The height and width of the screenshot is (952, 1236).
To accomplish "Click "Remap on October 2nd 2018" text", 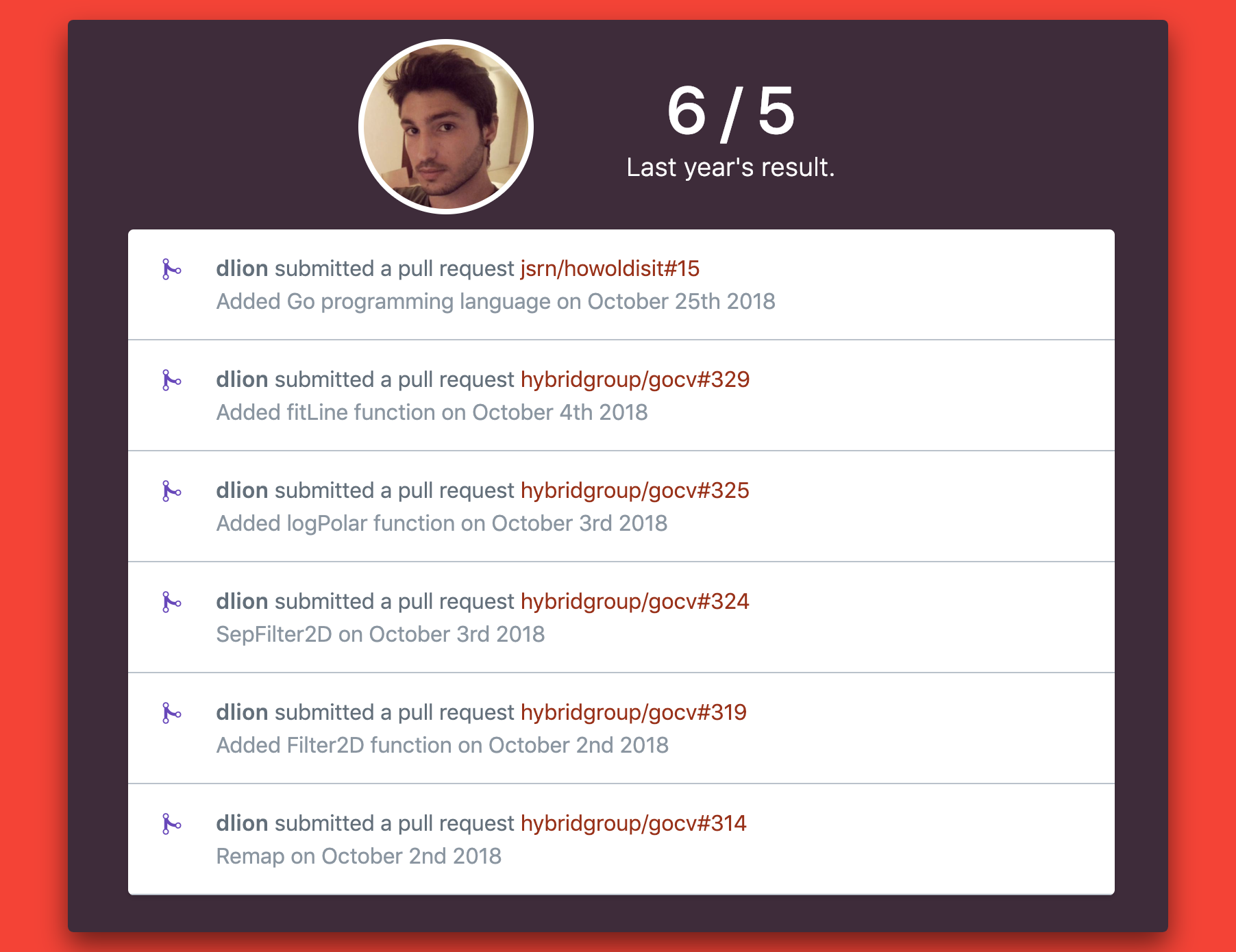I will coord(358,856).
